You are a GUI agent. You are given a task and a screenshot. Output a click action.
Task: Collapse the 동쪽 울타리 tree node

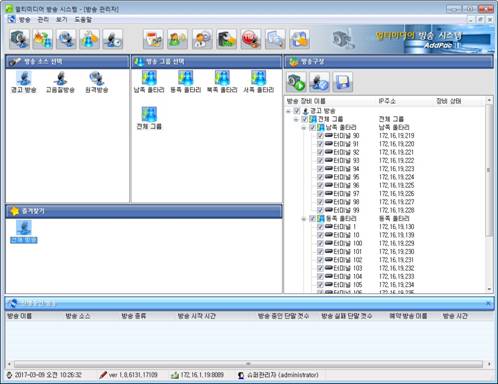coord(304,219)
